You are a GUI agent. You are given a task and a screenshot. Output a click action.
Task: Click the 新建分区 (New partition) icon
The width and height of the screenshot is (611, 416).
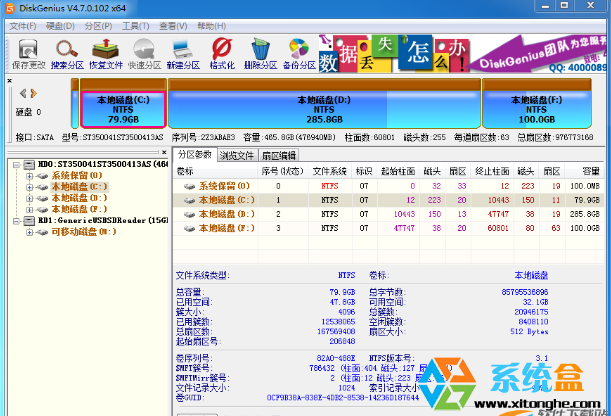[184, 52]
